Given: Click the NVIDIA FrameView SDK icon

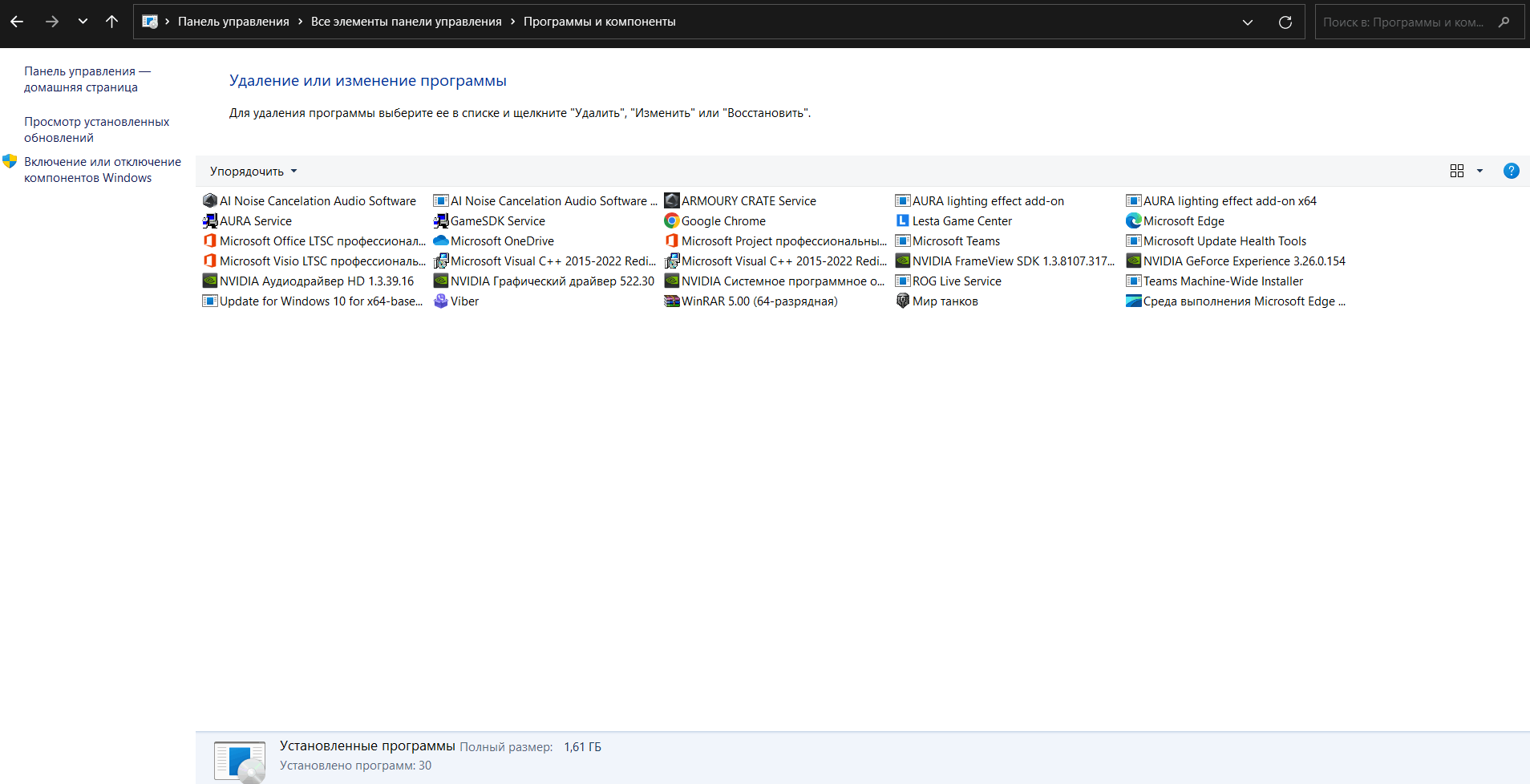Looking at the screenshot, I should (903, 261).
